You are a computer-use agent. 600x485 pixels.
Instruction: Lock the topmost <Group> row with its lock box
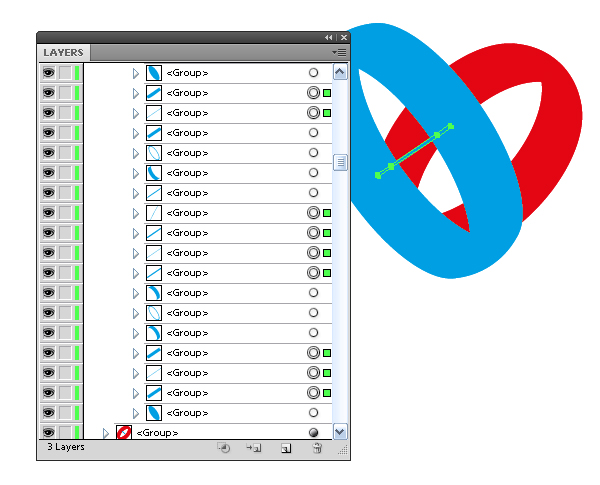point(65,73)
